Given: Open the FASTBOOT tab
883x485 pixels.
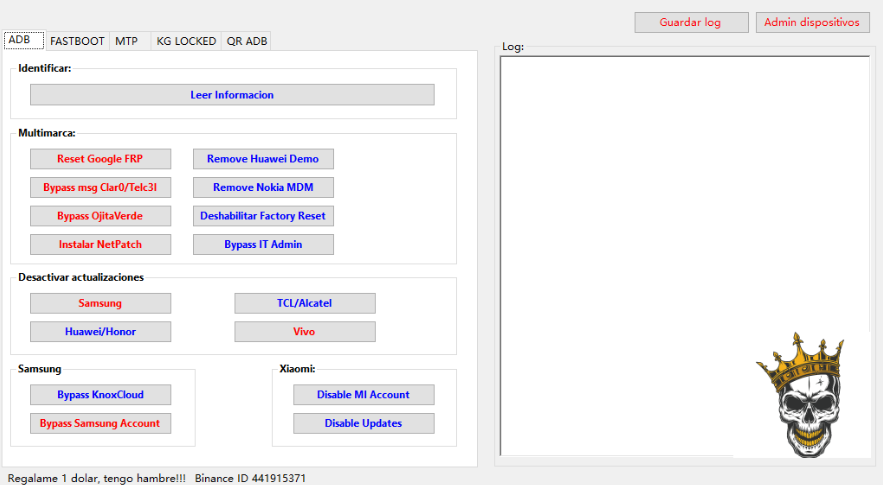Looking at the screenshot, I should point(77,41).
